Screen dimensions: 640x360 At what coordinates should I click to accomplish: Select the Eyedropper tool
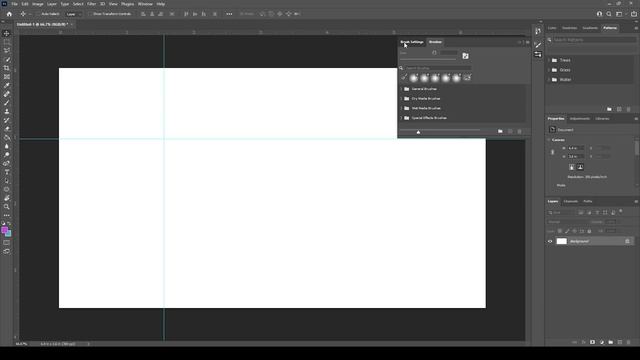[7, 85]
